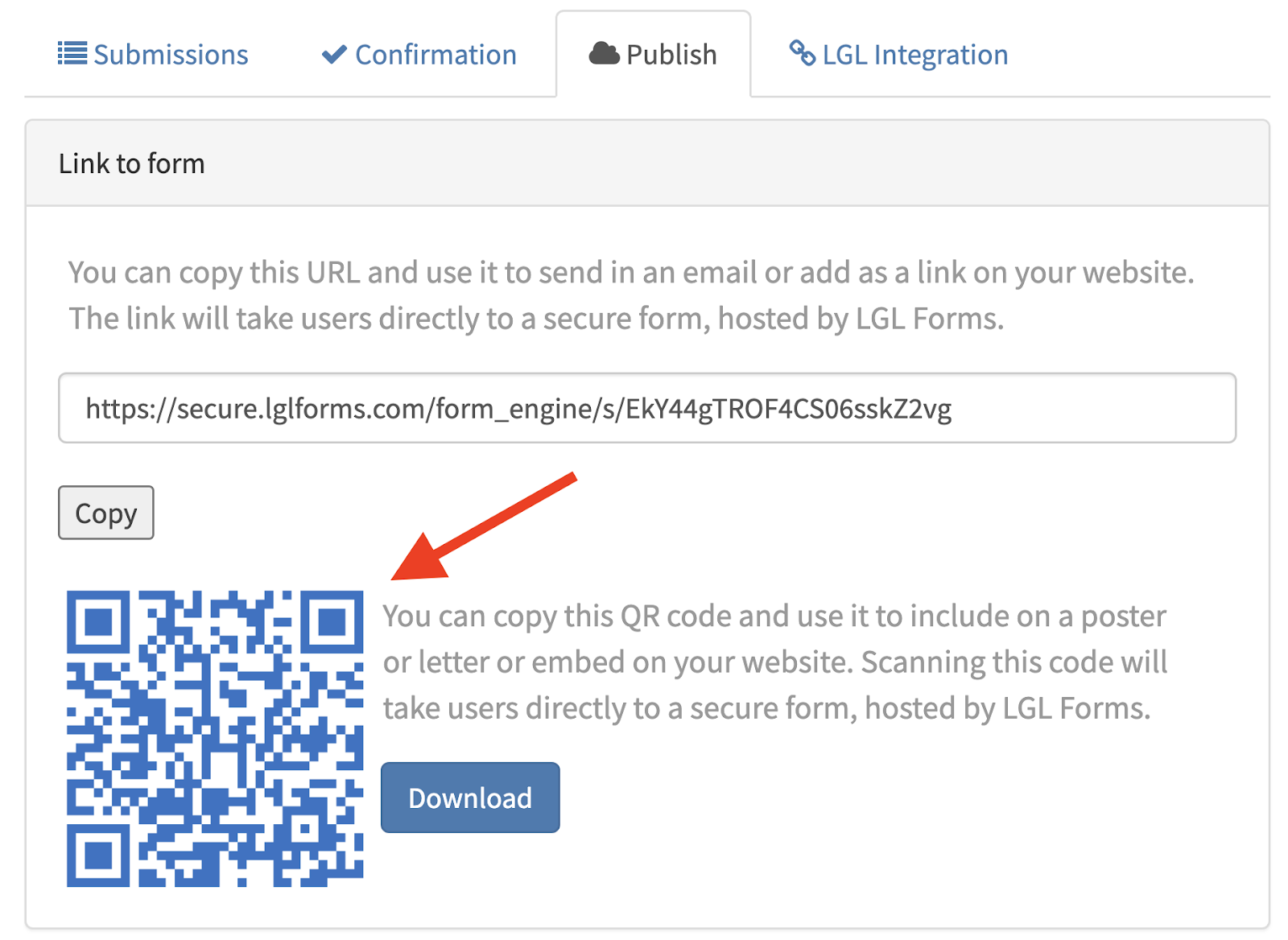Click the Submissions list icon
This screenshot has width=1288, height=940.
[x=72, y=54]
